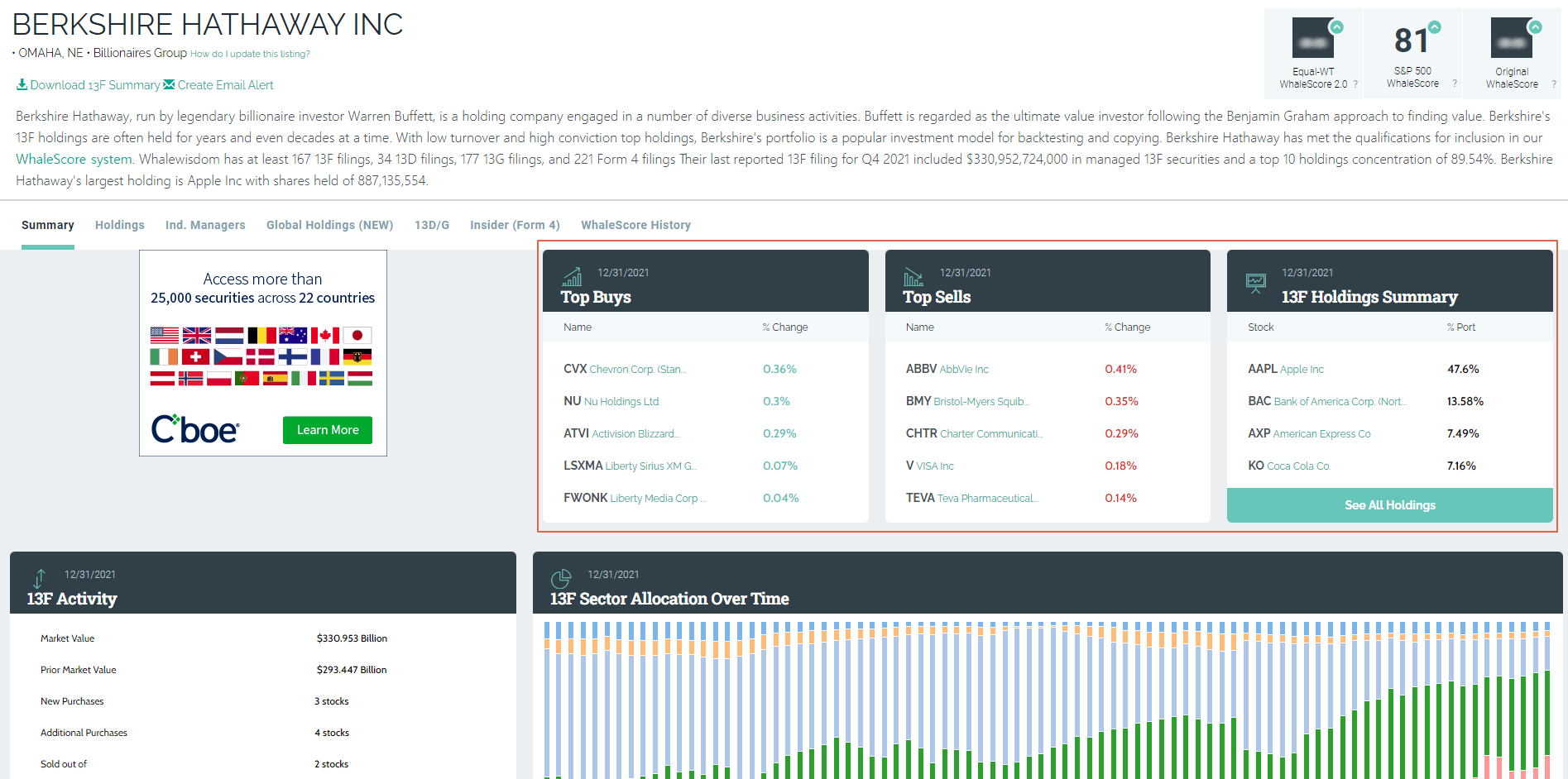Click the 13F Holdings Summary monitor icon
This screenshot has width=1568, height=779.
tap(1256, 284)
